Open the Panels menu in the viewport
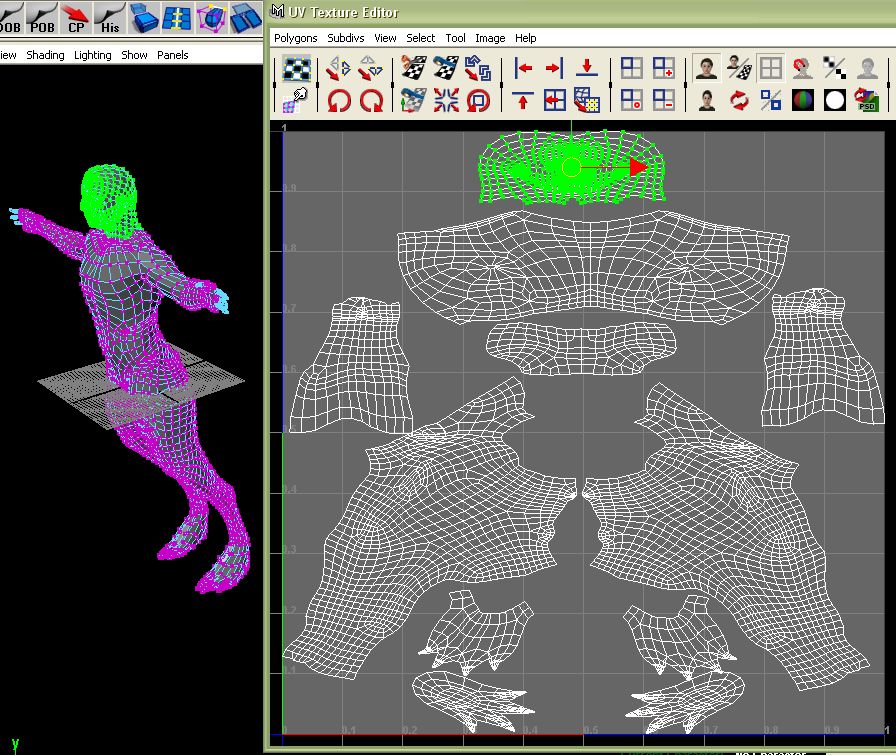The image size is (896, 755). pos(172,55)
